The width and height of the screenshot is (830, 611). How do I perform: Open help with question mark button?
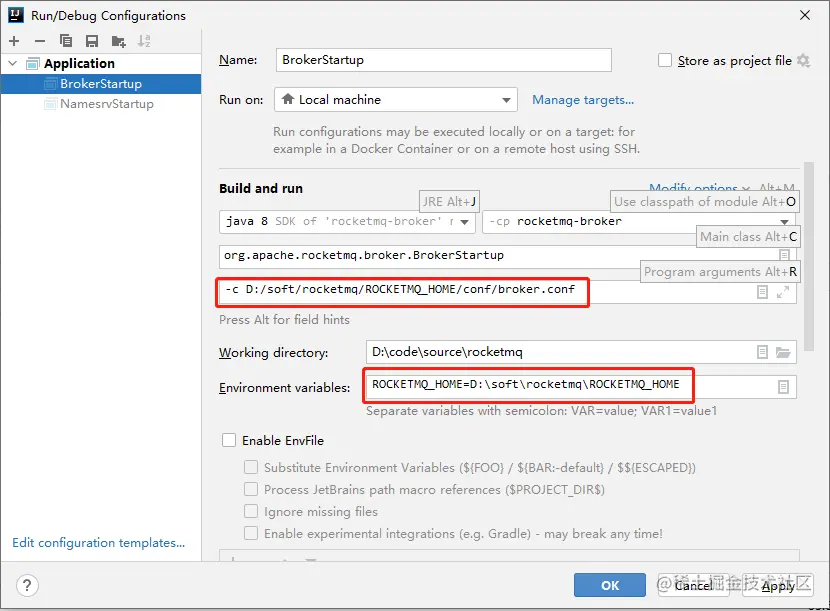(27, 586)
